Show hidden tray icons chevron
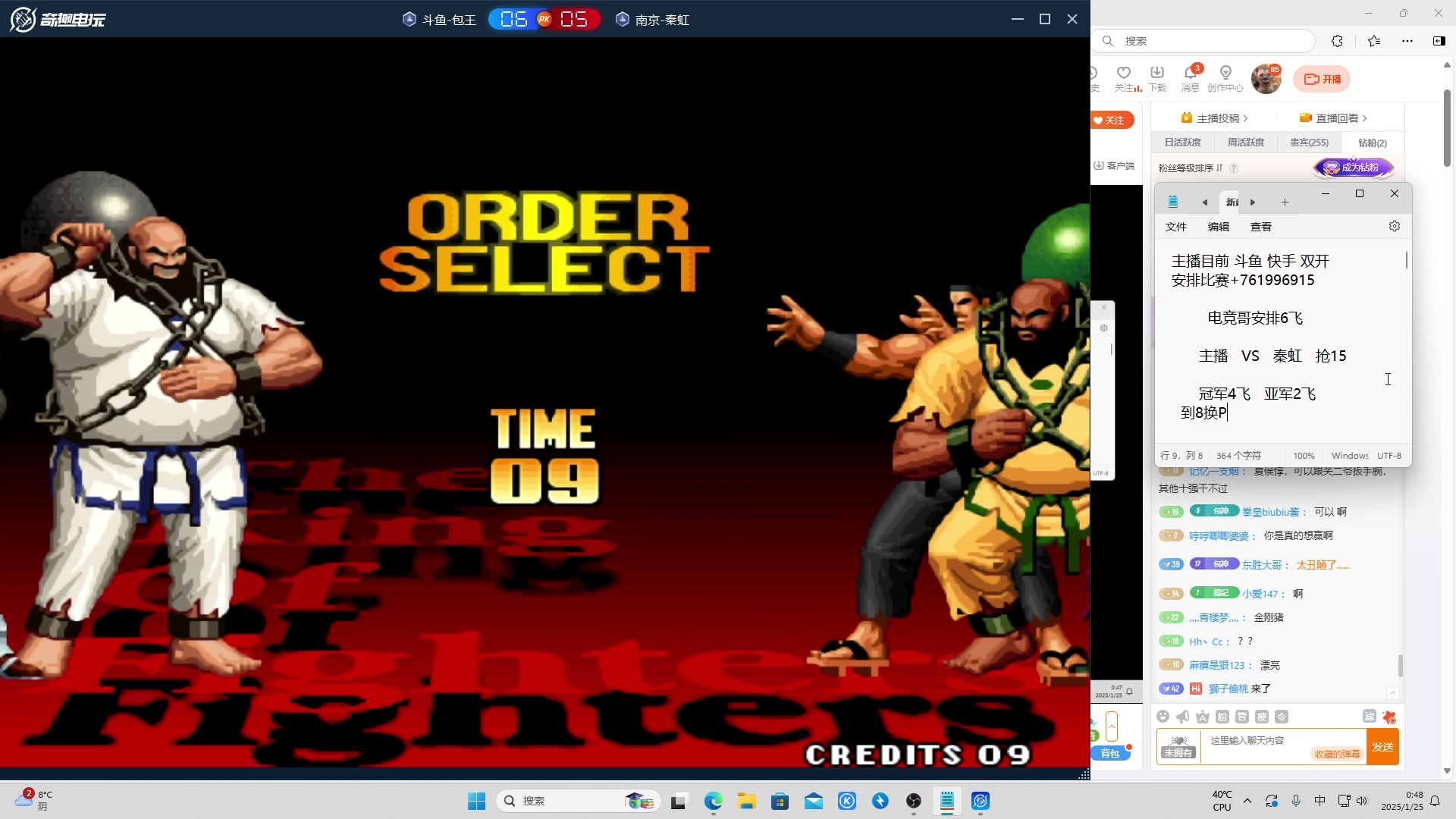This screenshot has height=819, width=1456. pos(1247,801)
